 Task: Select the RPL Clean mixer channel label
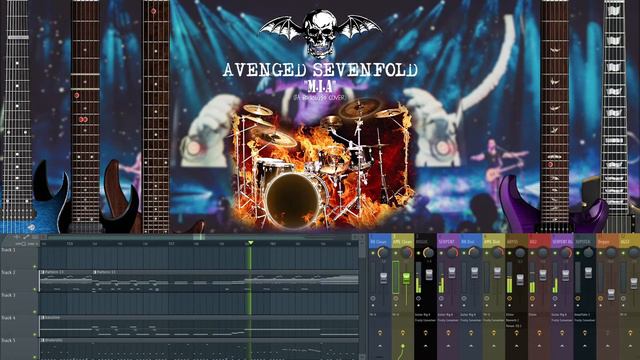pyautogui.click(x=402, y=242)
